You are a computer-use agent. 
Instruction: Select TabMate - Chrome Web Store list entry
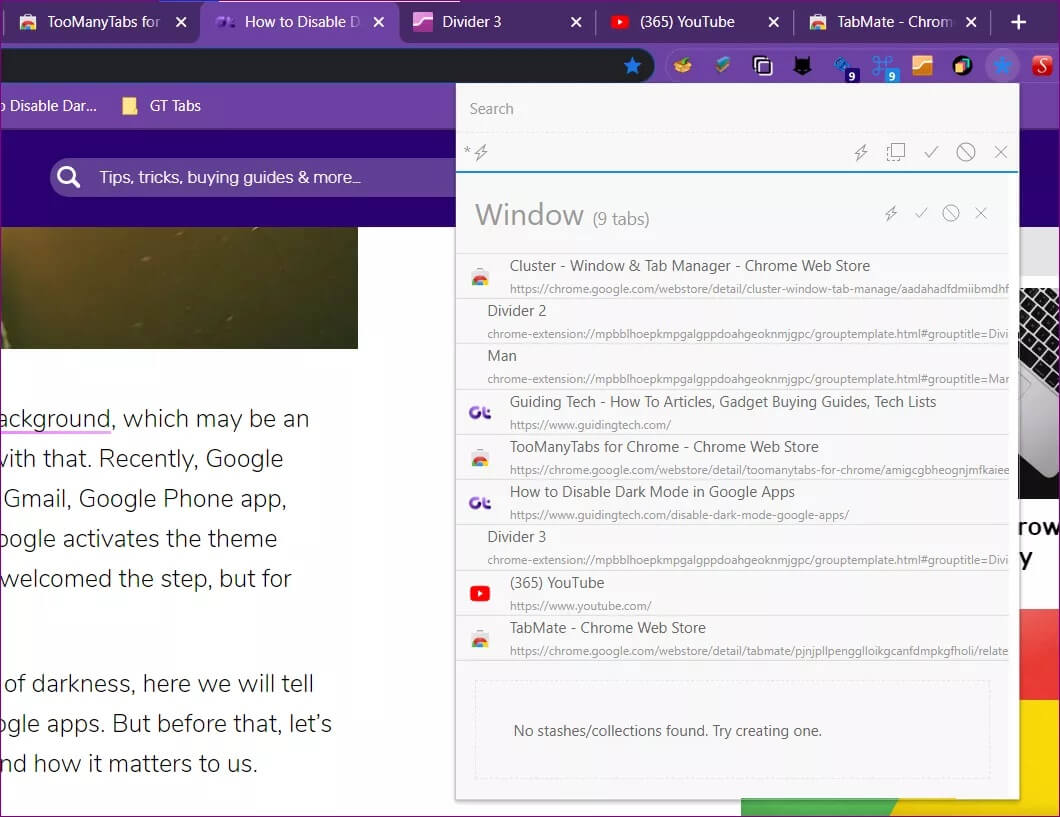(x=732, y=639)
